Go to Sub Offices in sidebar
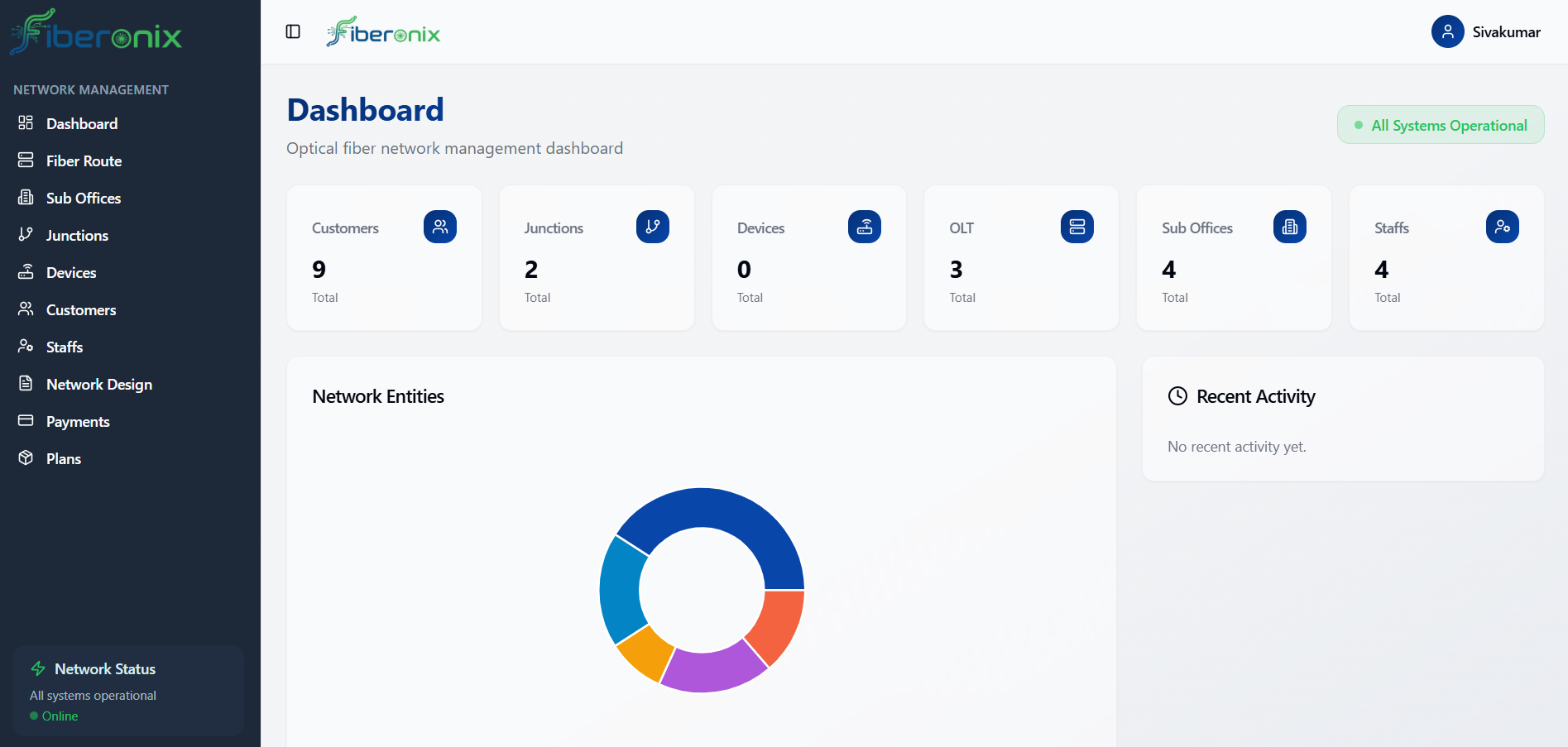 coord(83,199)
